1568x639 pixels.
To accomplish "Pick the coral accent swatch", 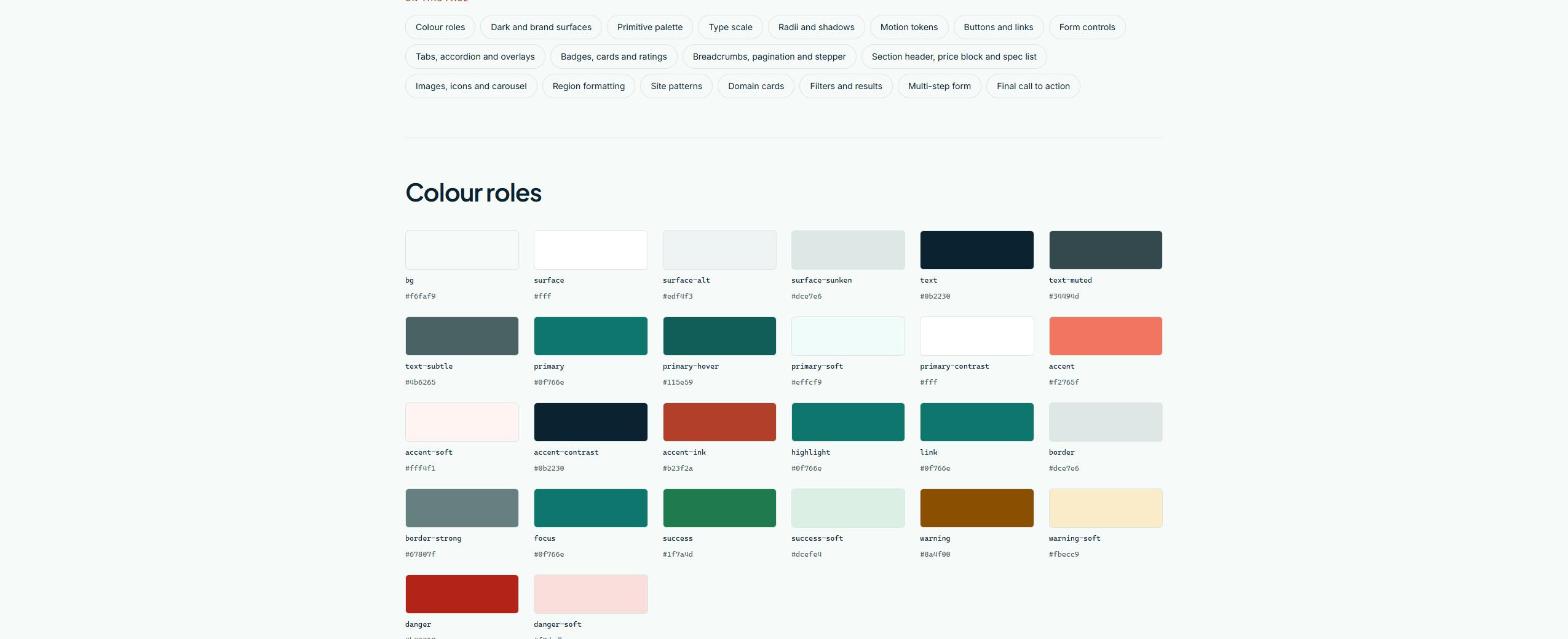I will 1106,336.
